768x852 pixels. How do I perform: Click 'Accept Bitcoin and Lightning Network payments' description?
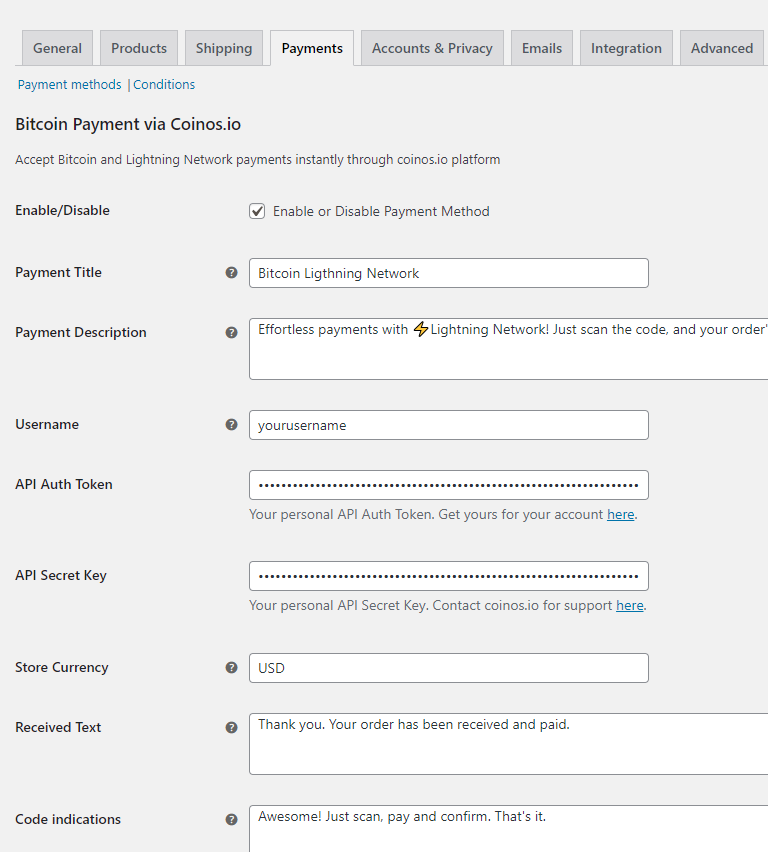pos(258,160)
